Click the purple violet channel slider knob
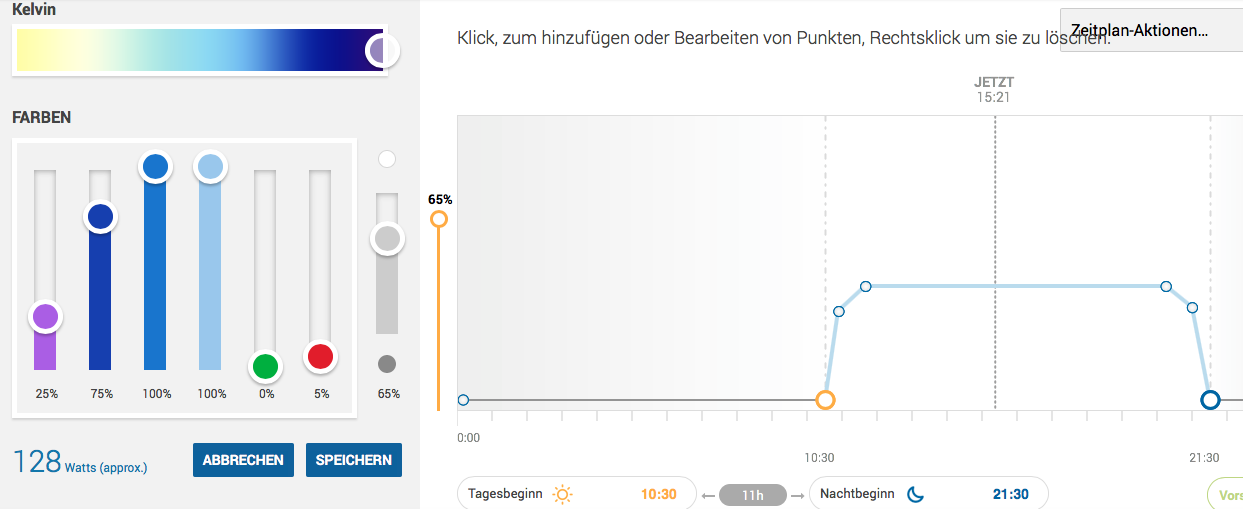1243x509 pixels. [x=45, y=317]
